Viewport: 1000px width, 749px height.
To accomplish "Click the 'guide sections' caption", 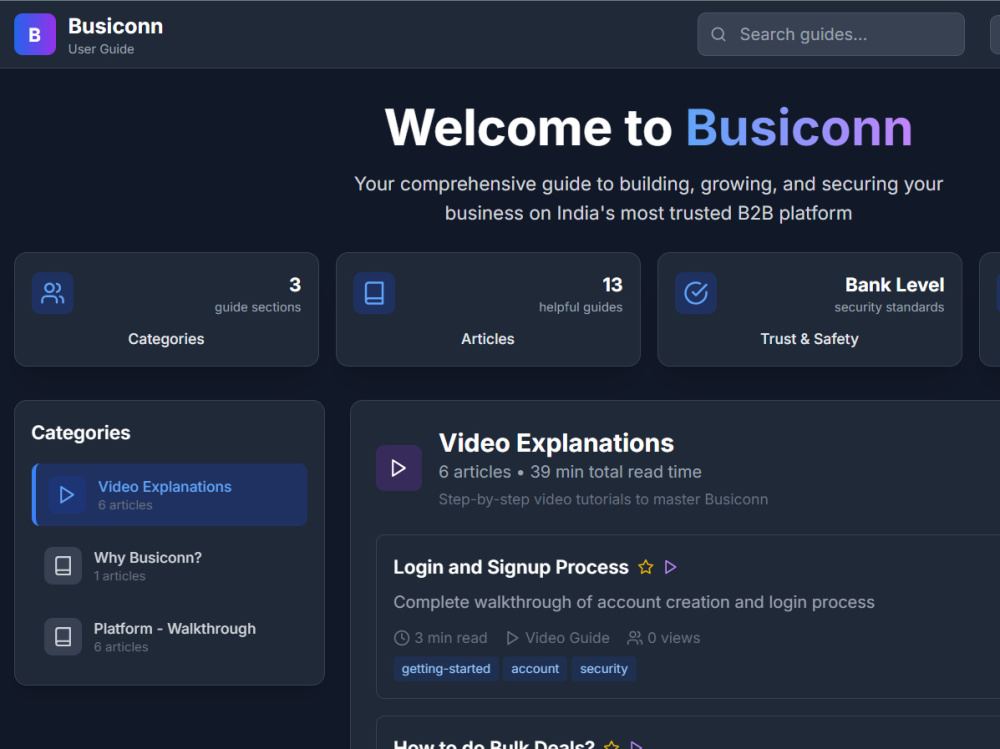I will tap(258, 308).
